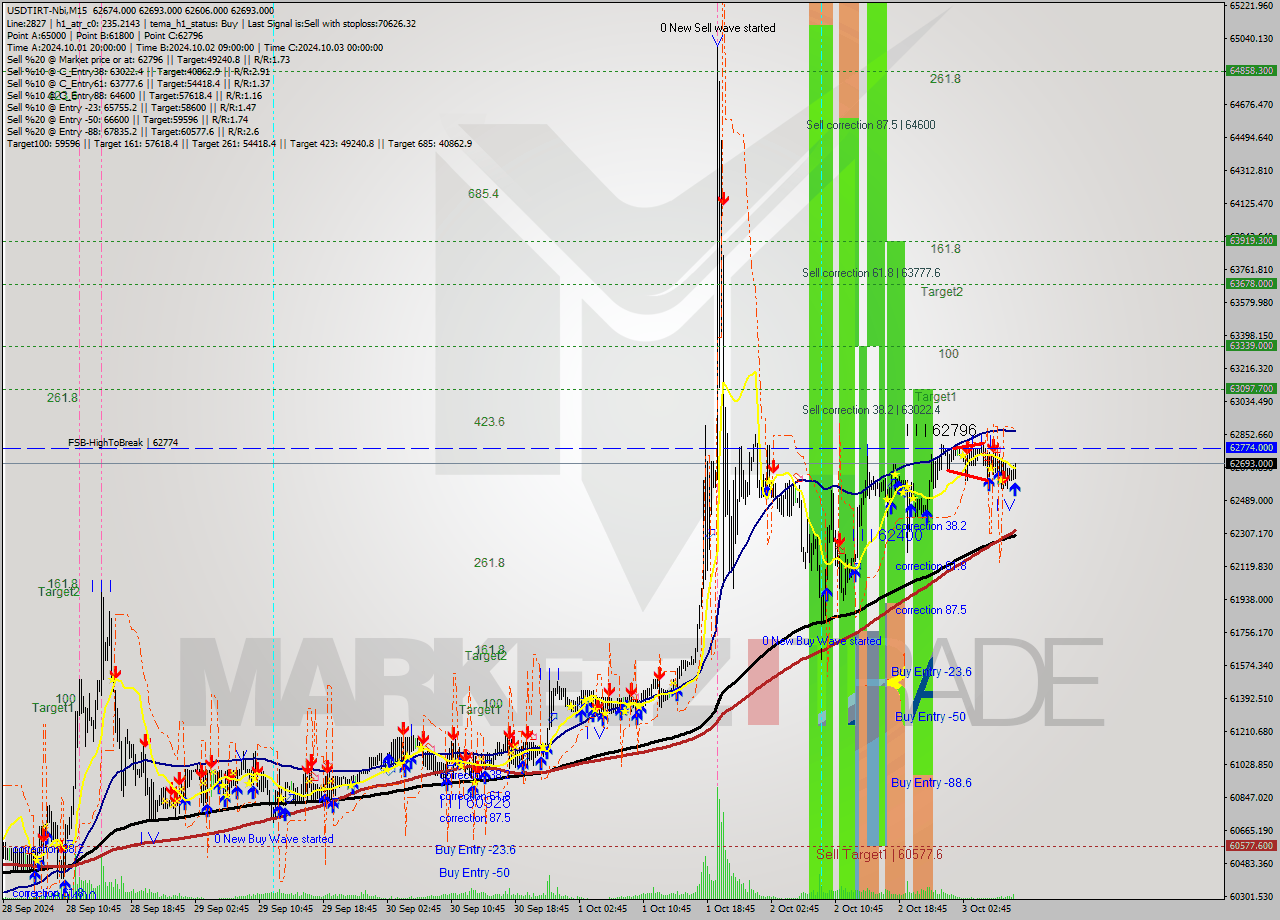This screenshot has height=920, width=1280.
Task: Click the 62489.000 price axis value
Action: (x=1250, y=500)
